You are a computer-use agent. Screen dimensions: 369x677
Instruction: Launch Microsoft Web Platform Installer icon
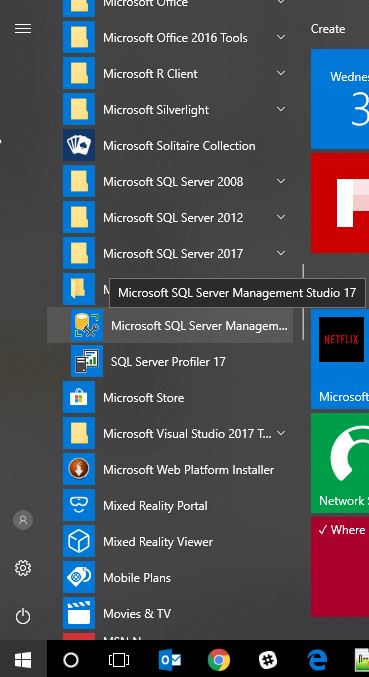79,469
